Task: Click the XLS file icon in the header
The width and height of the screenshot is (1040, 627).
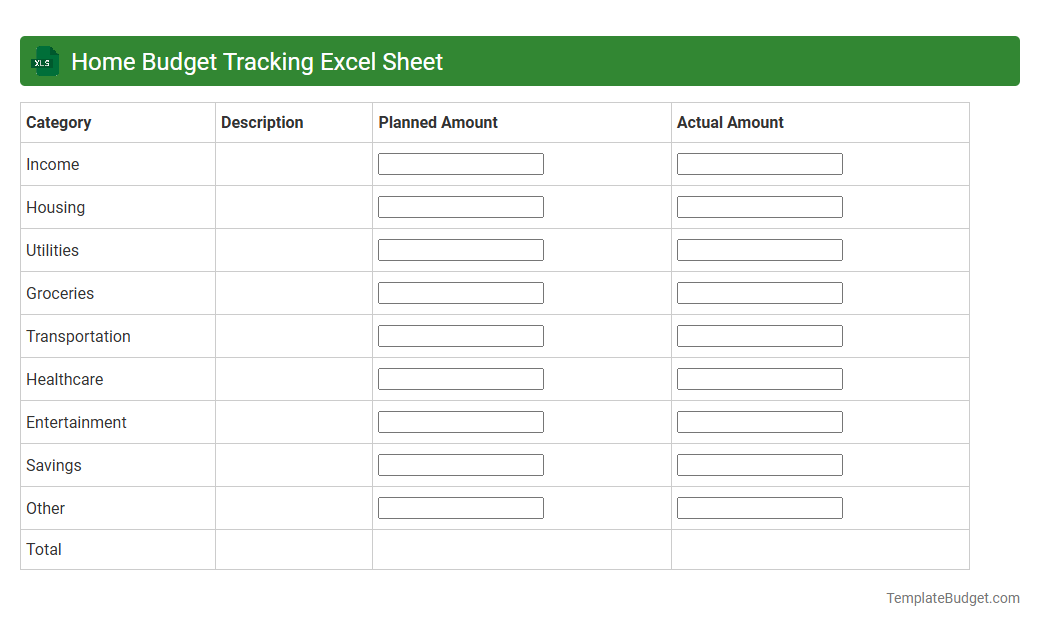Action: coord(44,61)
